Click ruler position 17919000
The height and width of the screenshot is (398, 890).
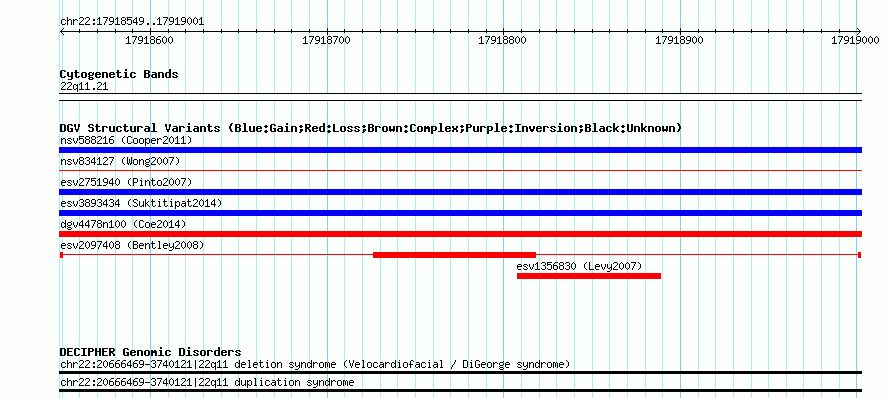855,40
